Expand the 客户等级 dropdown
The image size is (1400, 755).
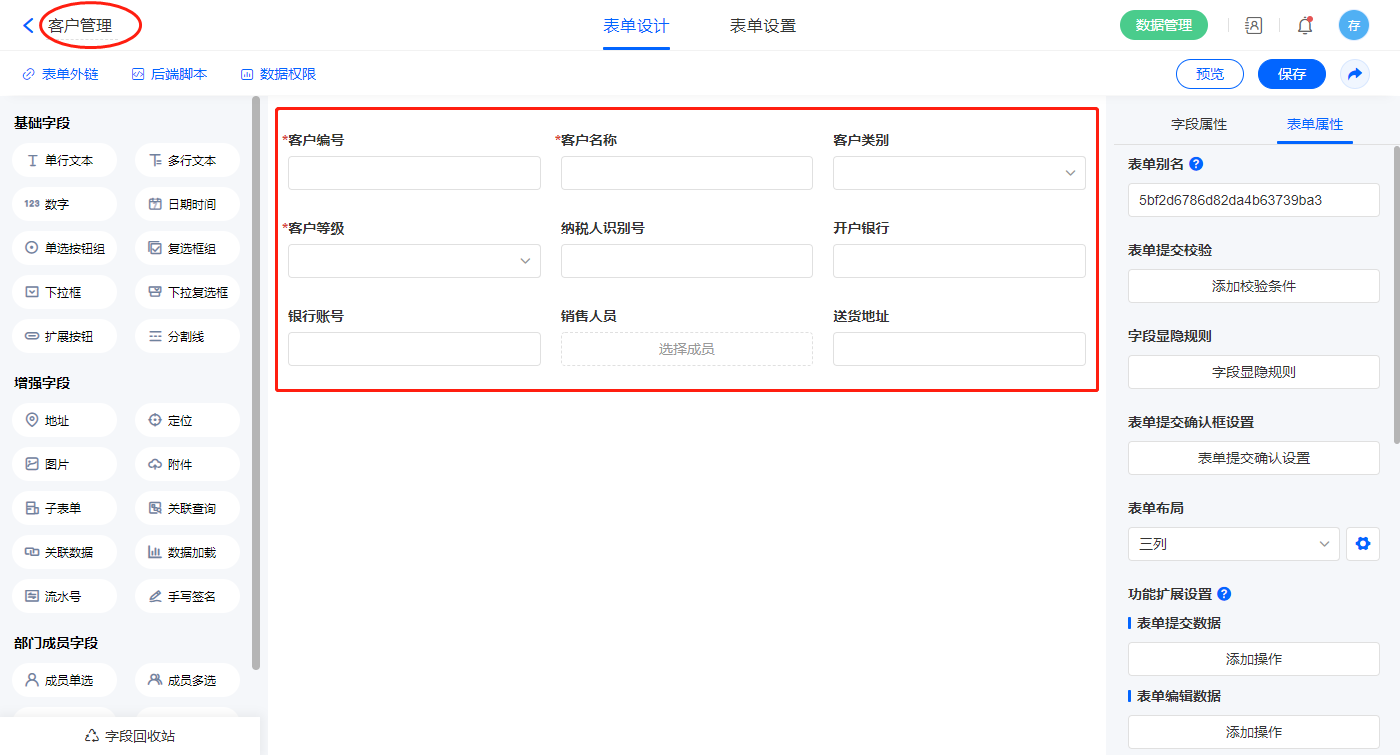pos(414,261)
